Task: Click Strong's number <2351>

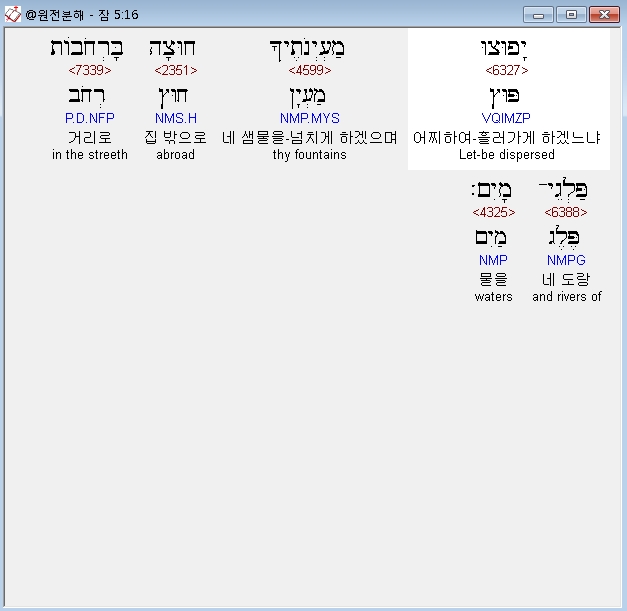Action: click(176, 70)
